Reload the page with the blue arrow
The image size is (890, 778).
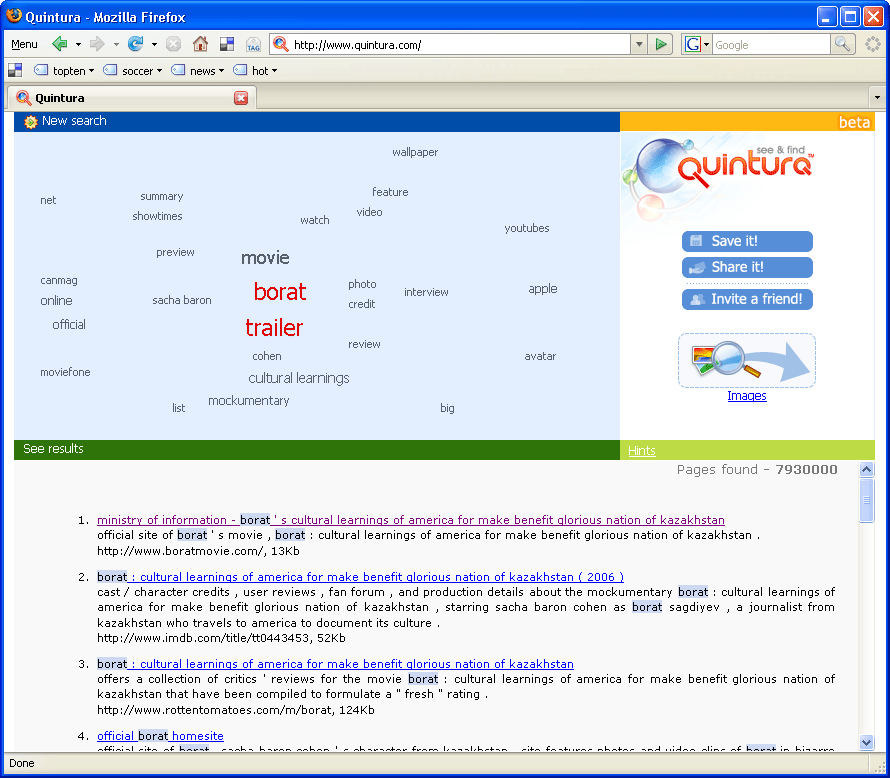tap(135, 44)
